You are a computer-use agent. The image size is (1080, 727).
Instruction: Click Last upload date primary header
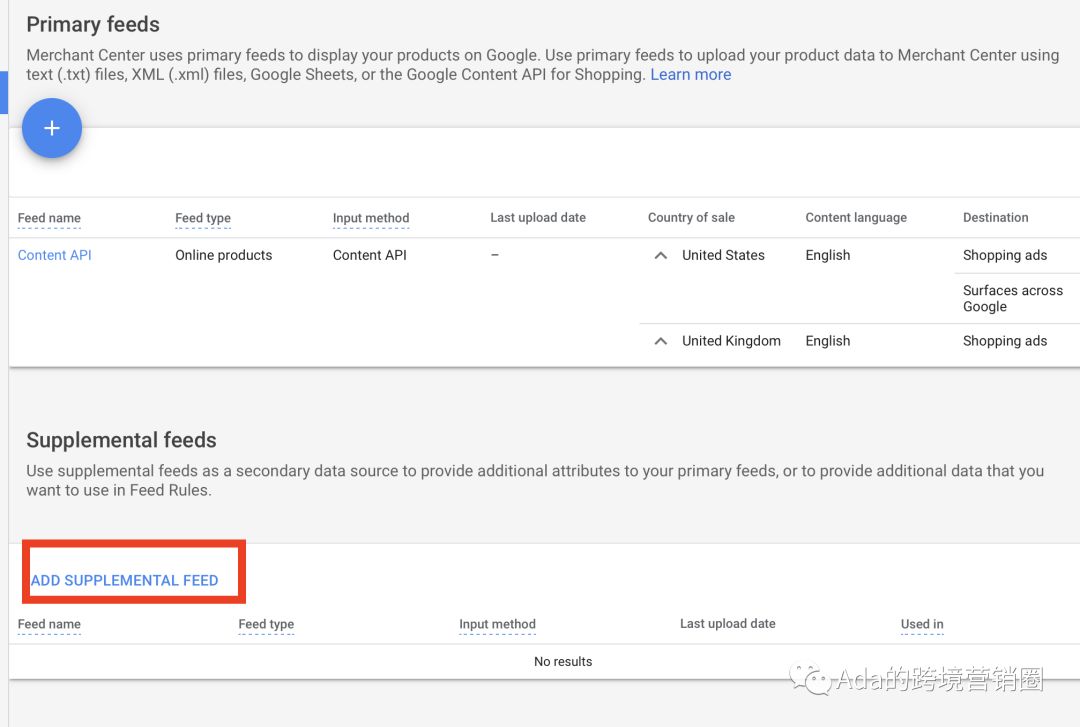coord(538,217)
